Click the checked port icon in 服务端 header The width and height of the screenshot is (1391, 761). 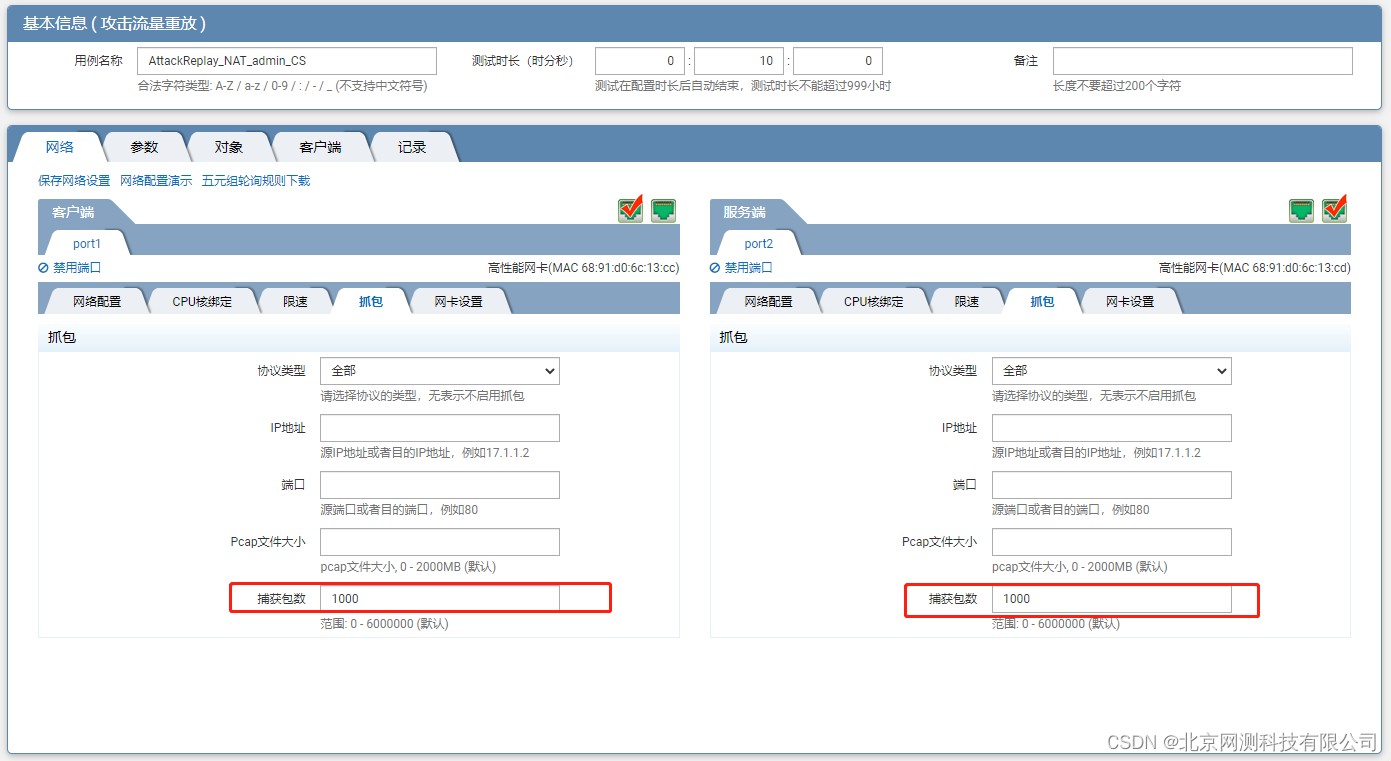click(x=1334, y=209)
